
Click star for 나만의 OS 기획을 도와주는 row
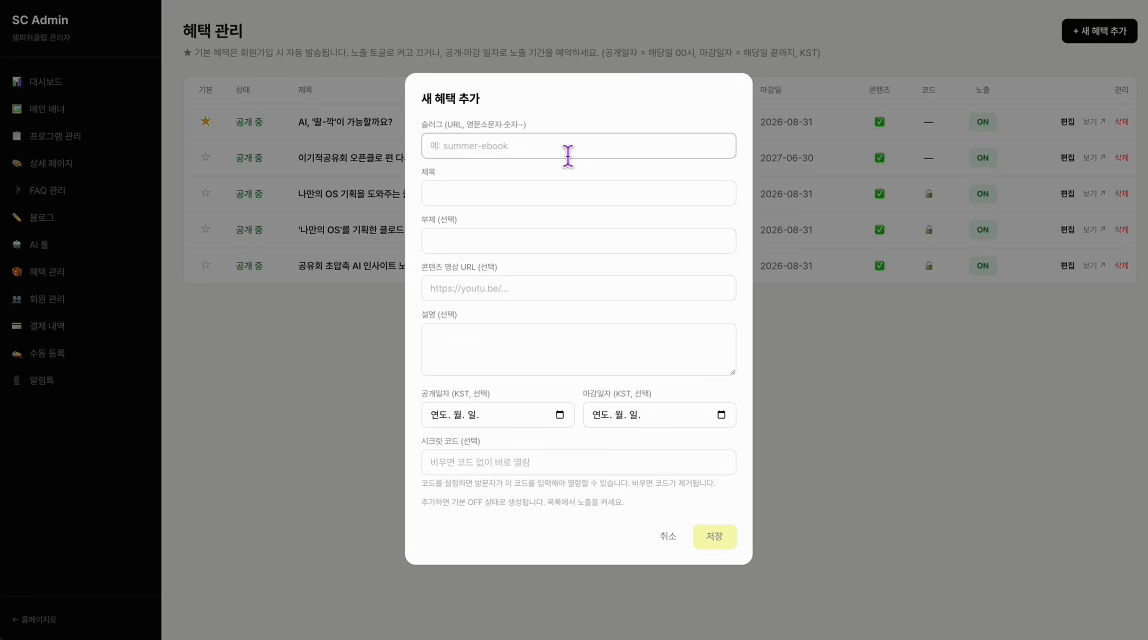(x=206, y=193)
